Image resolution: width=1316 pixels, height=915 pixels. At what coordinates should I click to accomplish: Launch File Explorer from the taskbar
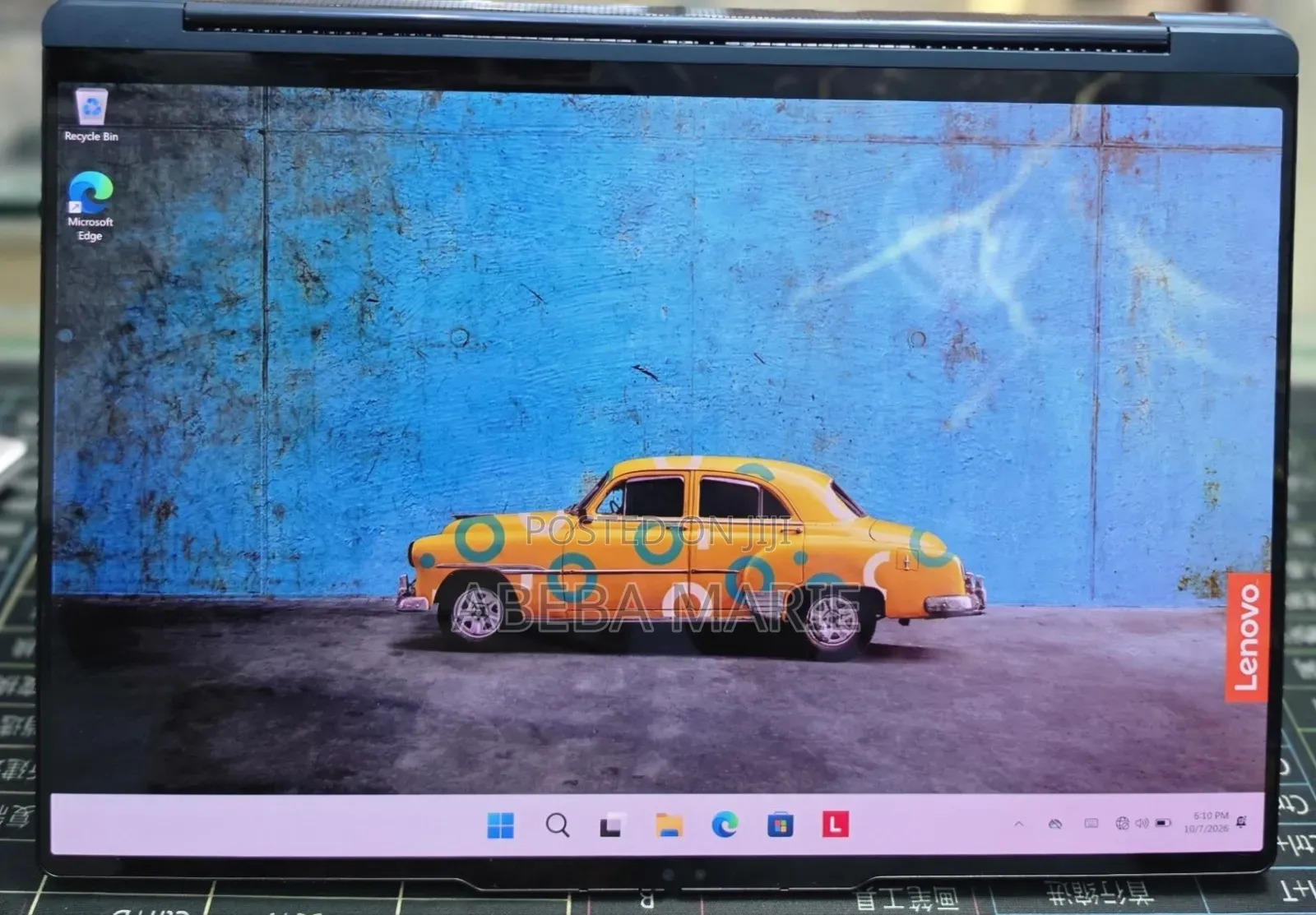tap(669, 824)
